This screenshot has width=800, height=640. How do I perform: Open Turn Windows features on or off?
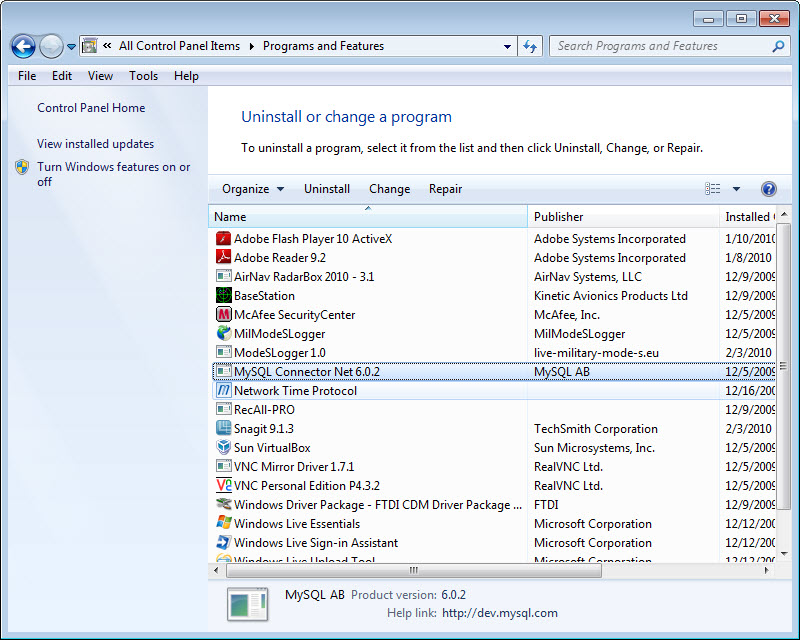coord(113,174)
